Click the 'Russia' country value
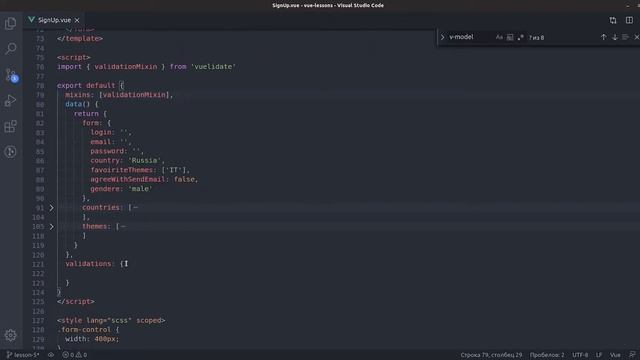640x360 pixels. click(144, 160)
